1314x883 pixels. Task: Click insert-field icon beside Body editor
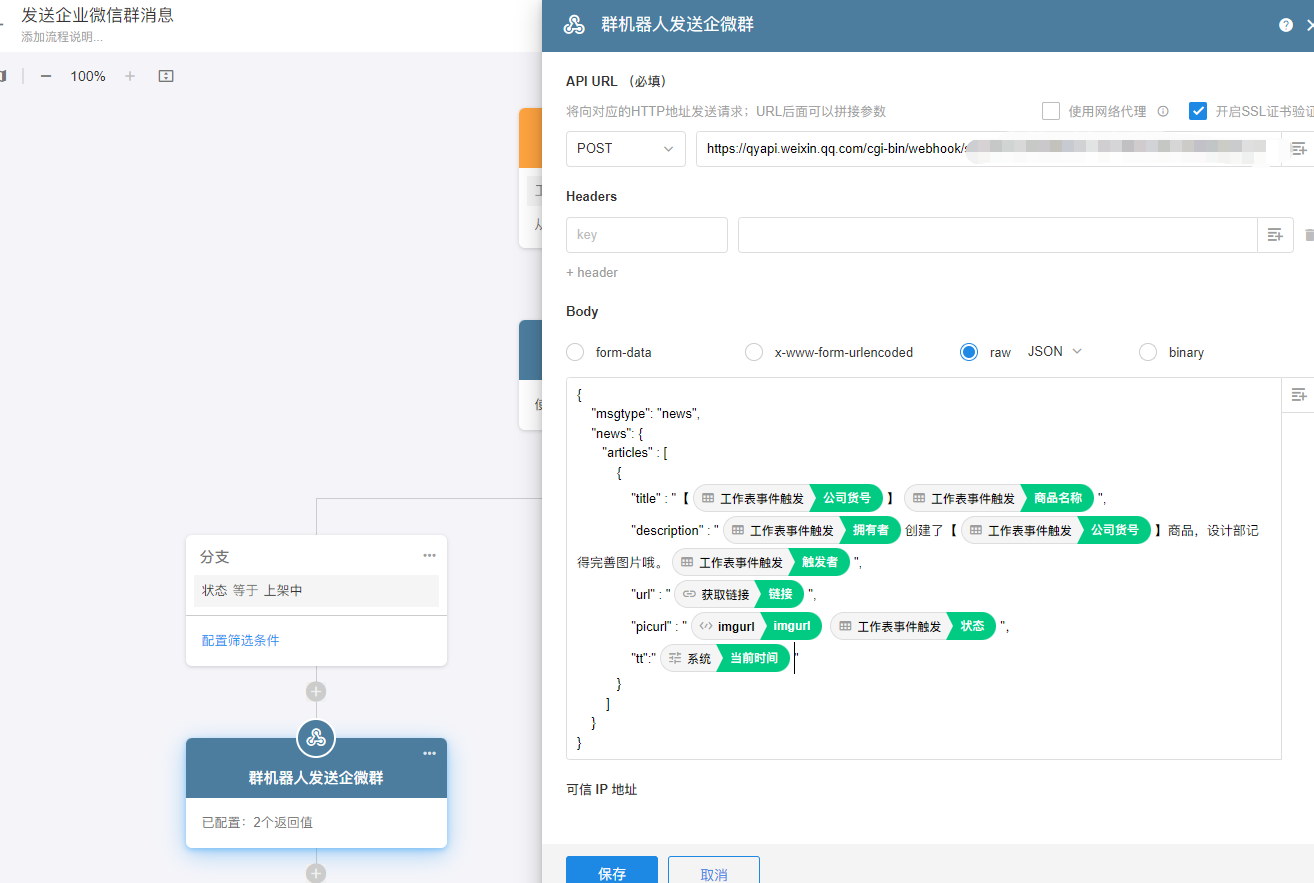pos(1298,395)
